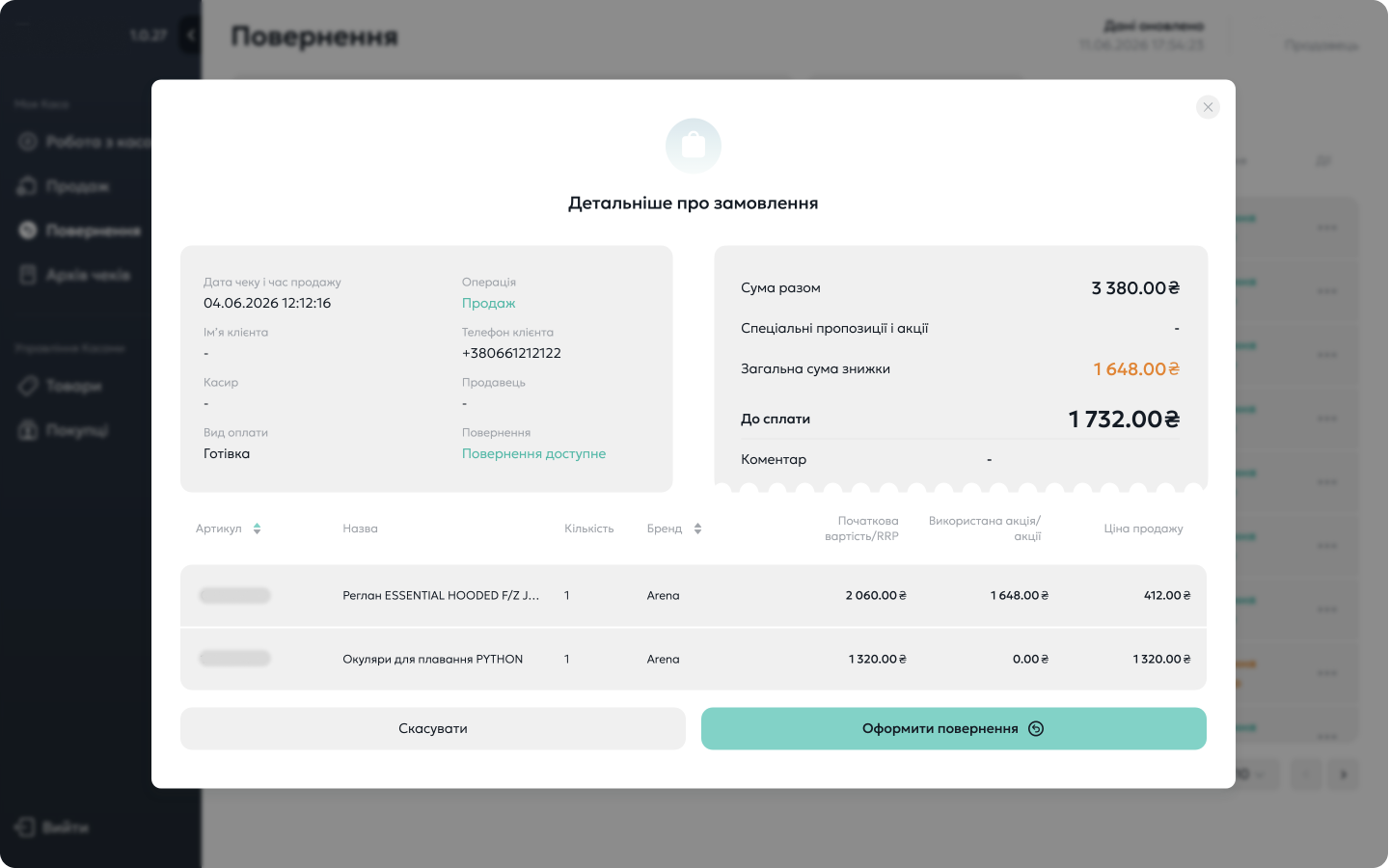The width and height of the screenshot is (1389, 868).
Task: Click the Початкова вартість/RRP column header
Action: pos(861,529)
